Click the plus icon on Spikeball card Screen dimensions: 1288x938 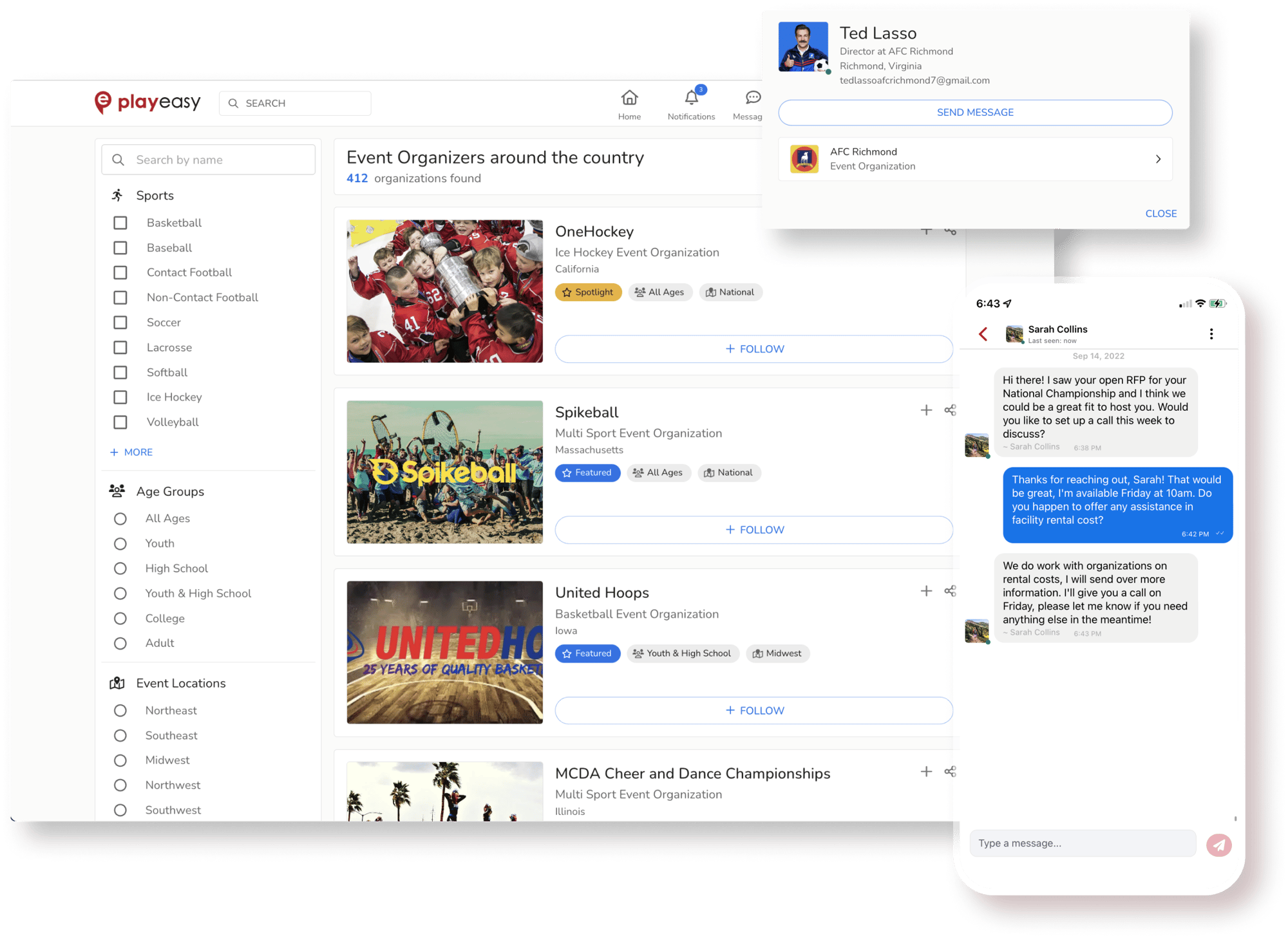pyautogui.click(x=926, y=410)
